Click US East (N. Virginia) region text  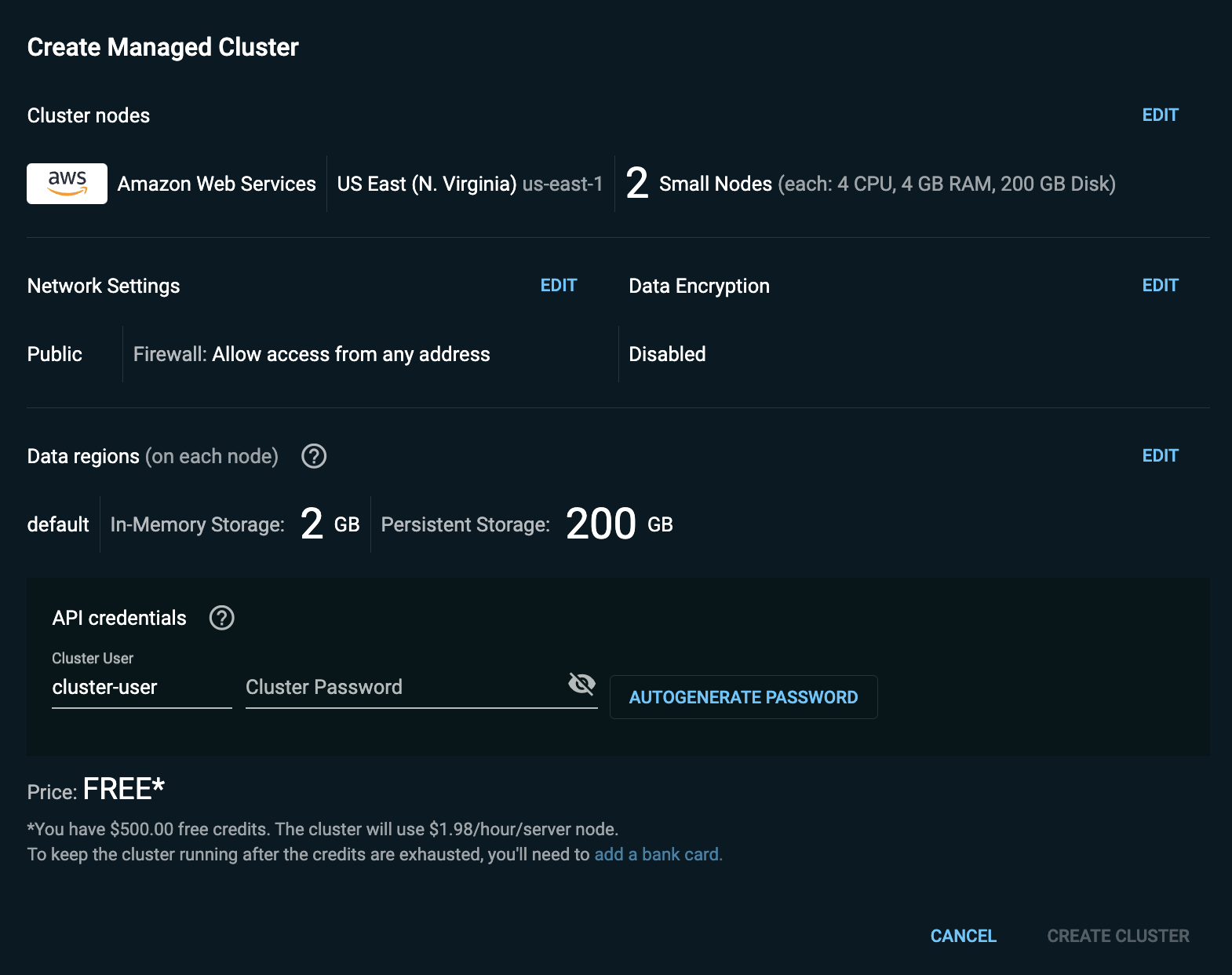427,184
